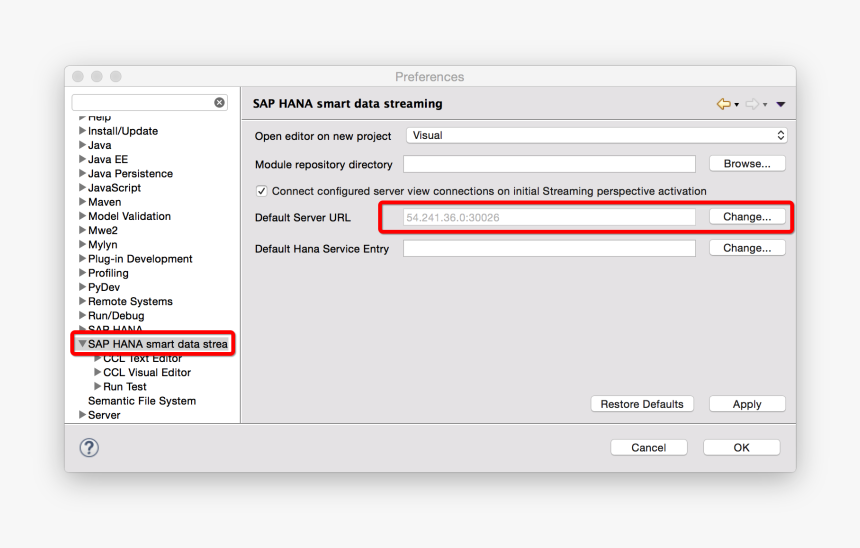860x548 pixels.
Task: Expand Plug-in Development node
Action: coord(82,259)
